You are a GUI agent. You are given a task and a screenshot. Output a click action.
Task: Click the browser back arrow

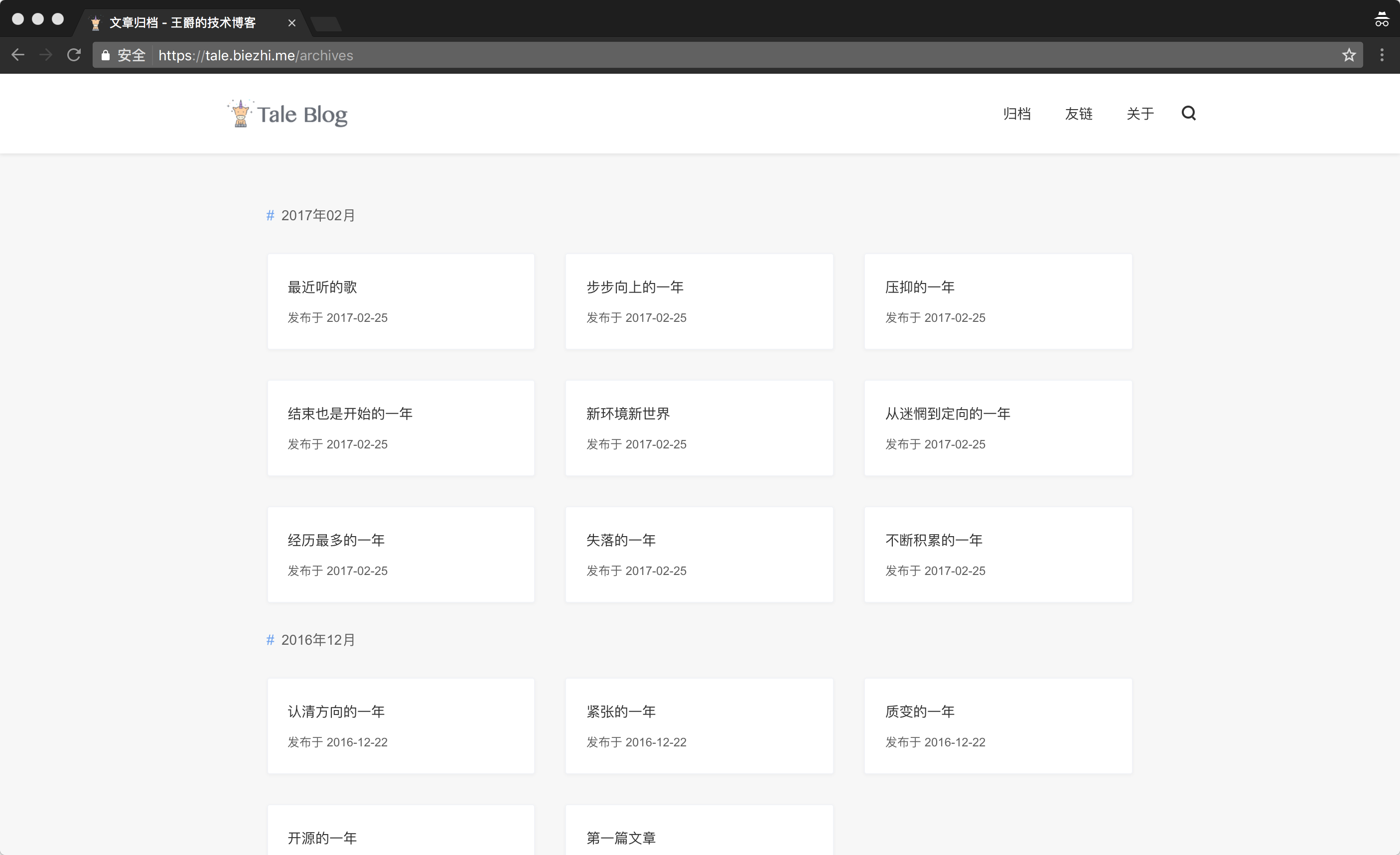tap(18, 55)
